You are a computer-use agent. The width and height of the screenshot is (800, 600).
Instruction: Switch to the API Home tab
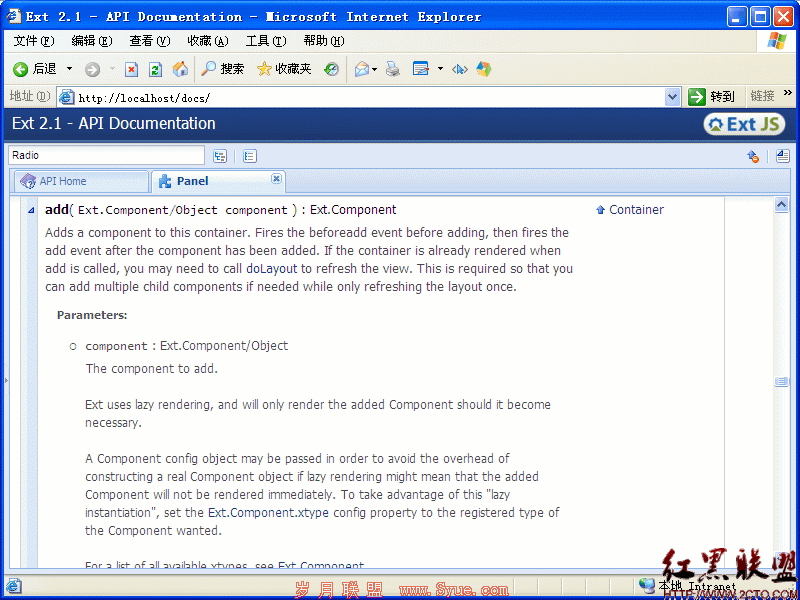click(x=82, y=181)
